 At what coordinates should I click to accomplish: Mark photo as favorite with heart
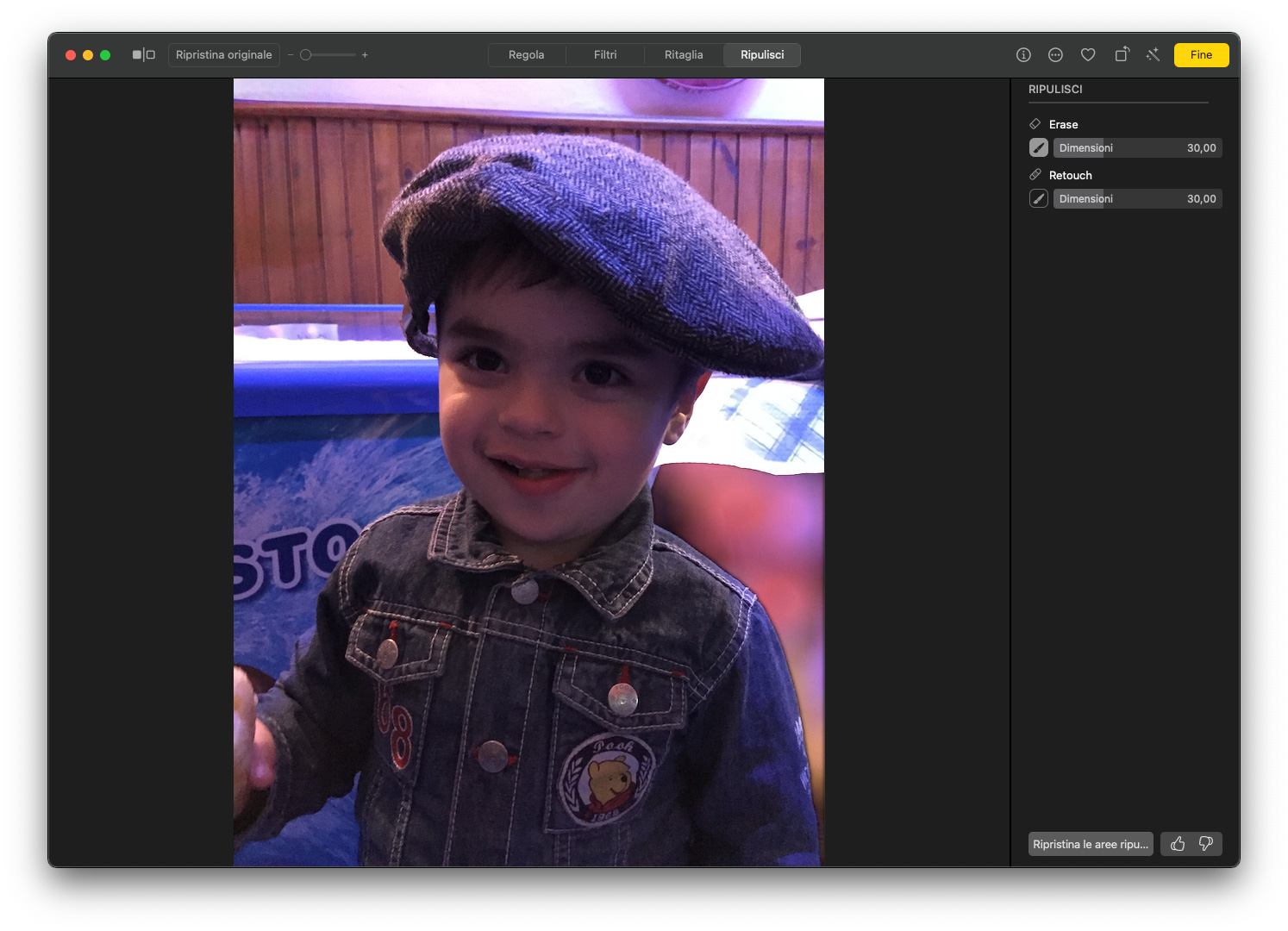[x=1088, y=55]
